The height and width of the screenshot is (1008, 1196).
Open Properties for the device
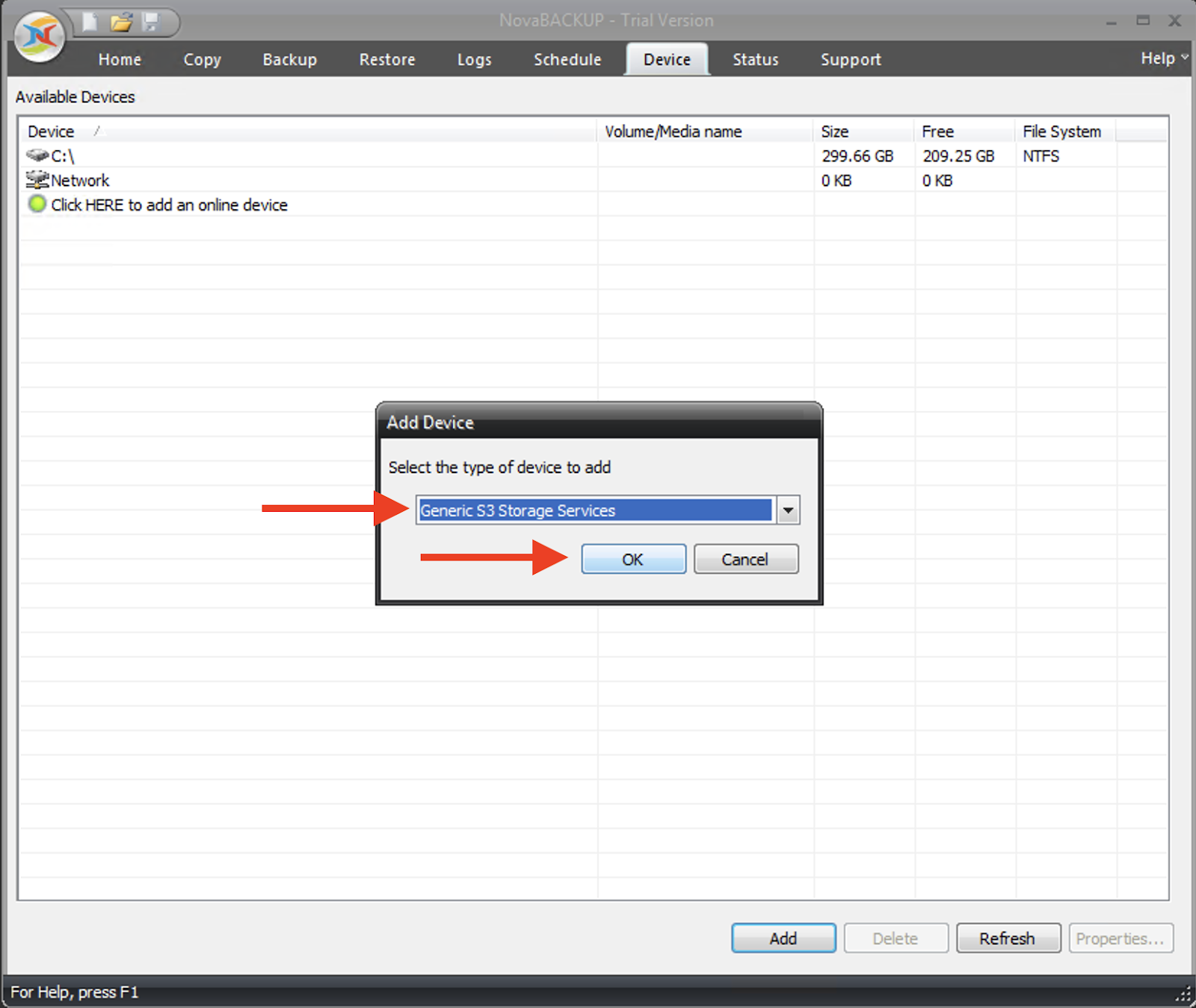click(x=1121, y=938)
